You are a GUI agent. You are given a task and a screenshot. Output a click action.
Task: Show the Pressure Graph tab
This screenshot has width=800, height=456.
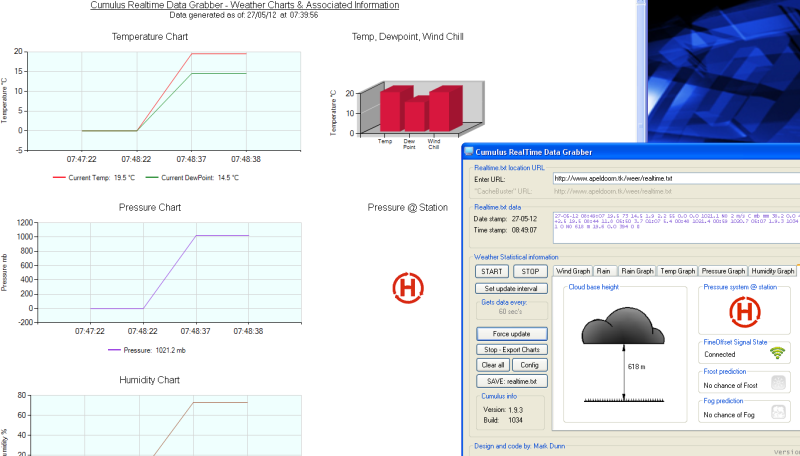(723, 271)
